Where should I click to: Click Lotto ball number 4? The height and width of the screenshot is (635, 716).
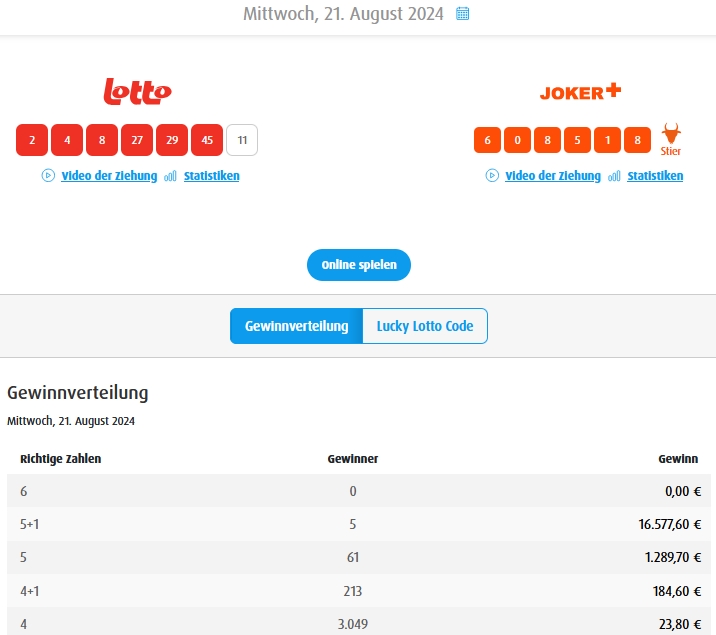[x=67, y=140]
